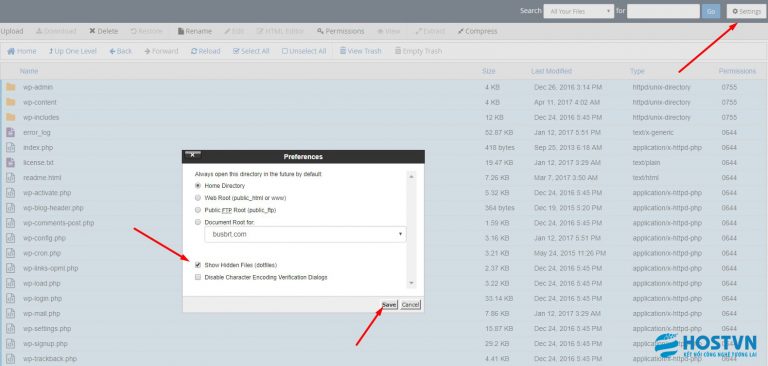This screenshot has width=768, height=366.
Task: Reload the file list
Action: [x=205, y=51]
